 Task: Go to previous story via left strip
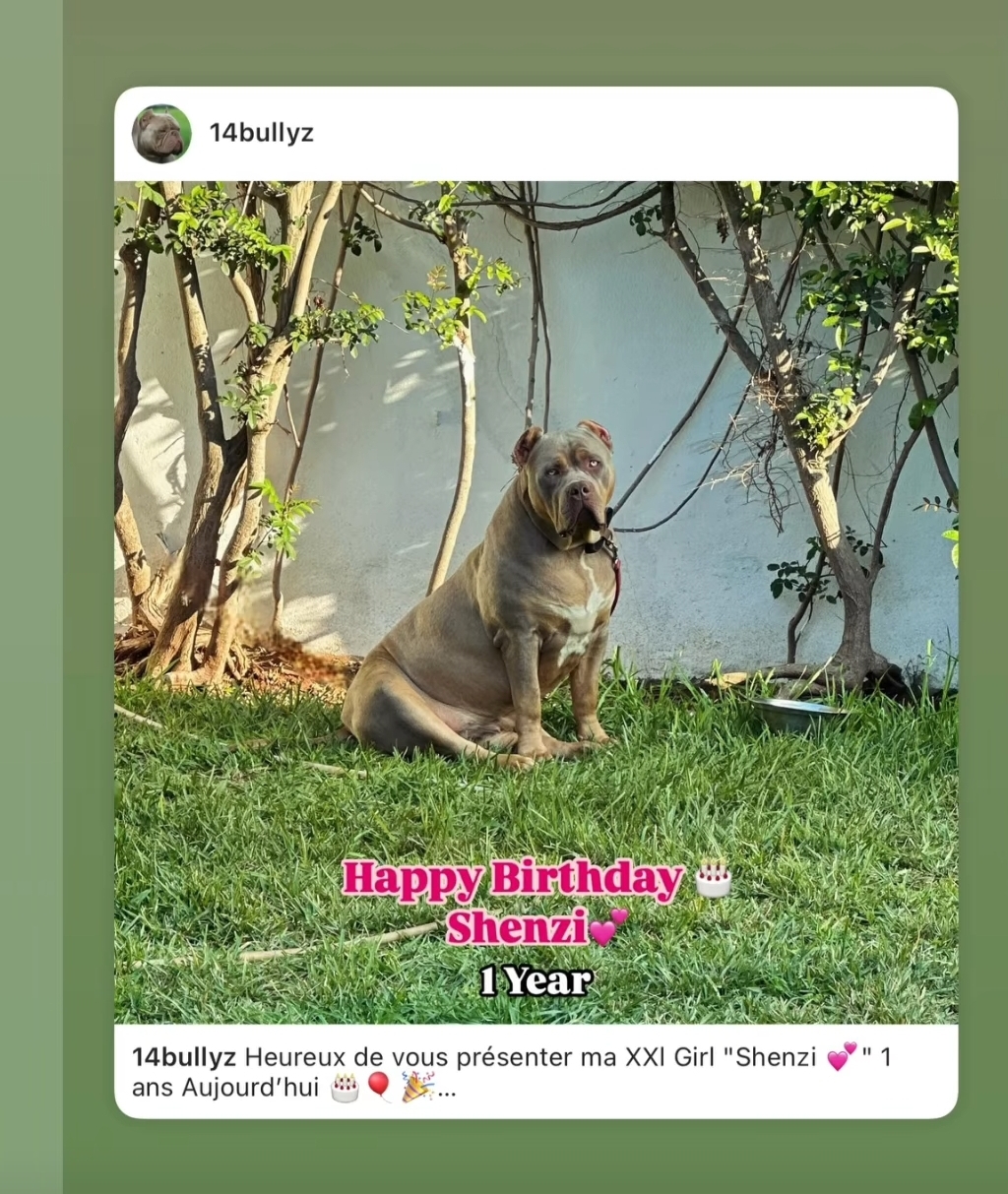31,597
